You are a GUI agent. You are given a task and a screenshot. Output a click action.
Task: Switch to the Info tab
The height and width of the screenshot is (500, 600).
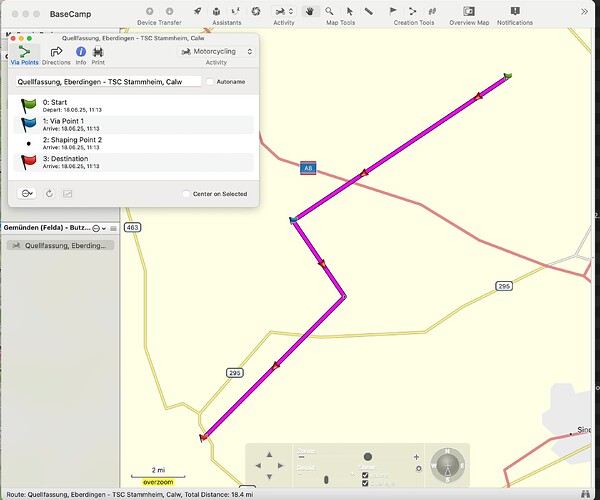(x=81, y=55)
